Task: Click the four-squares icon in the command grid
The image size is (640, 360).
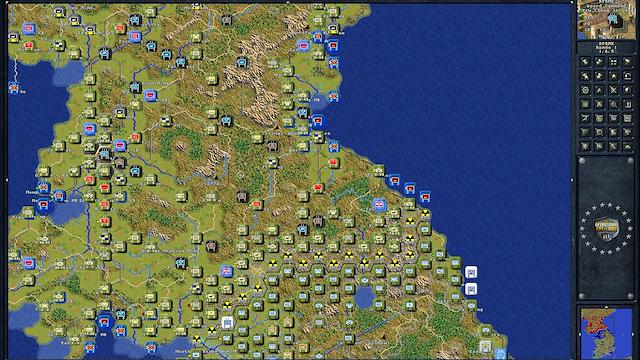Action: [613, 62]
